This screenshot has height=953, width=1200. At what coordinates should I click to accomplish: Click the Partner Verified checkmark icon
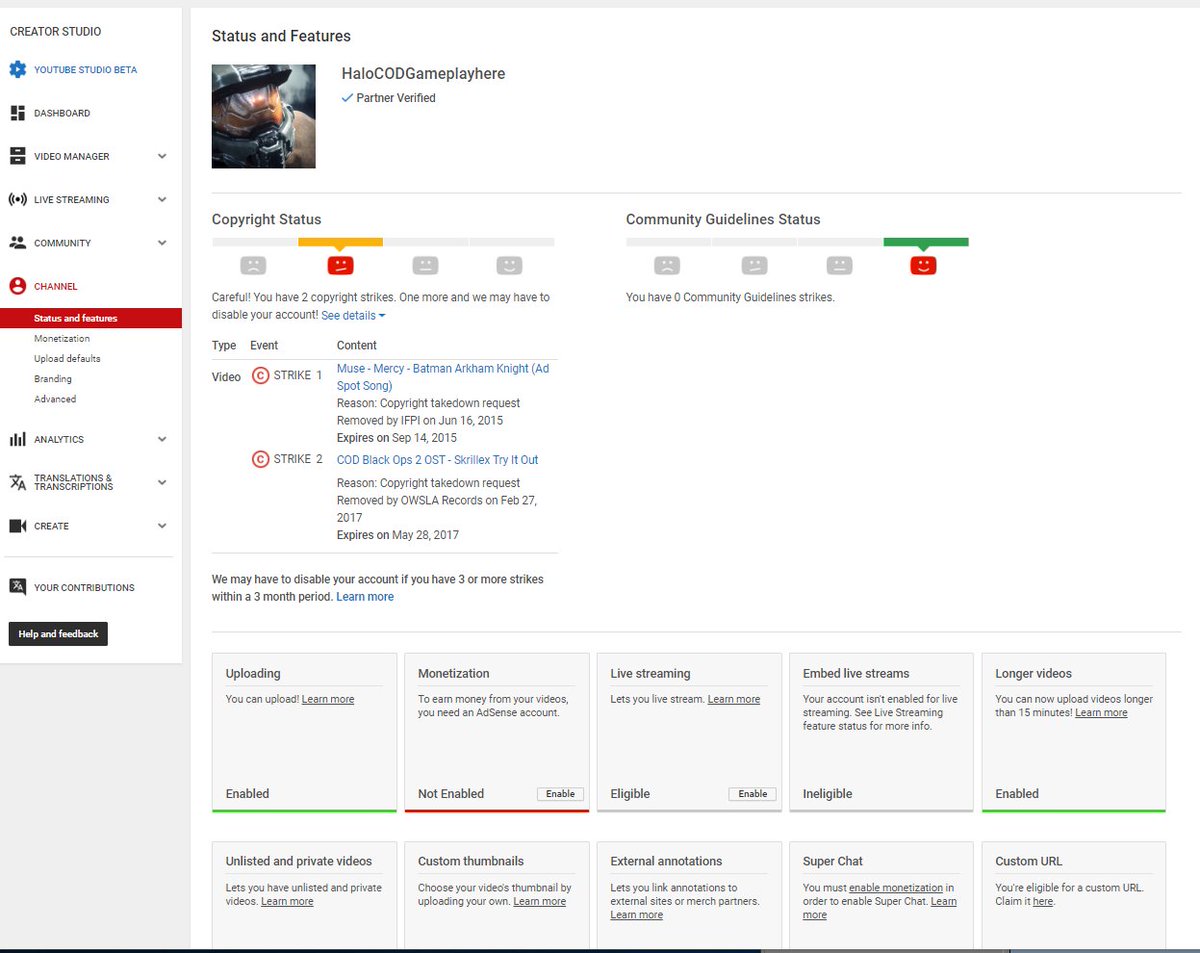[347, 98]
